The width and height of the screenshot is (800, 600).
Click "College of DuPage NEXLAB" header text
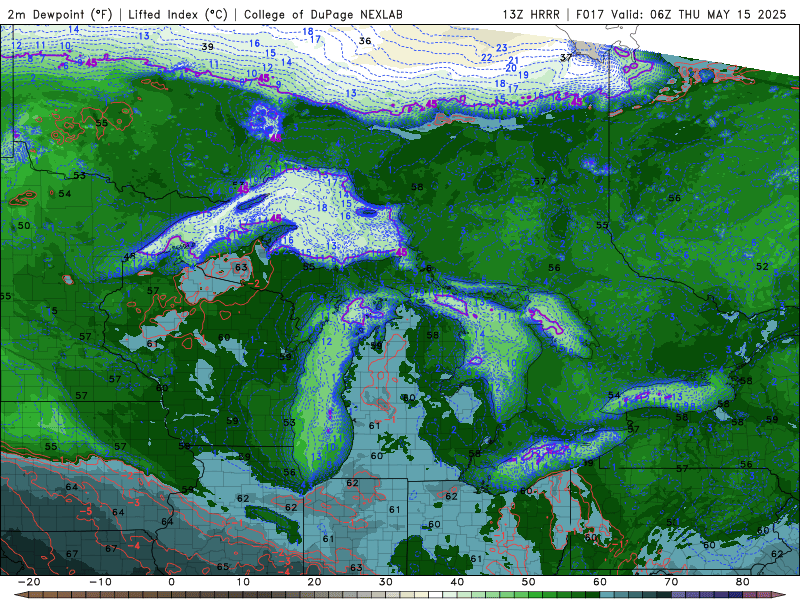click(323, 14)
